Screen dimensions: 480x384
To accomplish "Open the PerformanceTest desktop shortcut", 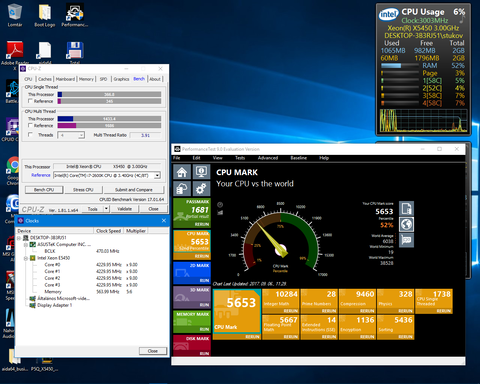I will point(75,15).
